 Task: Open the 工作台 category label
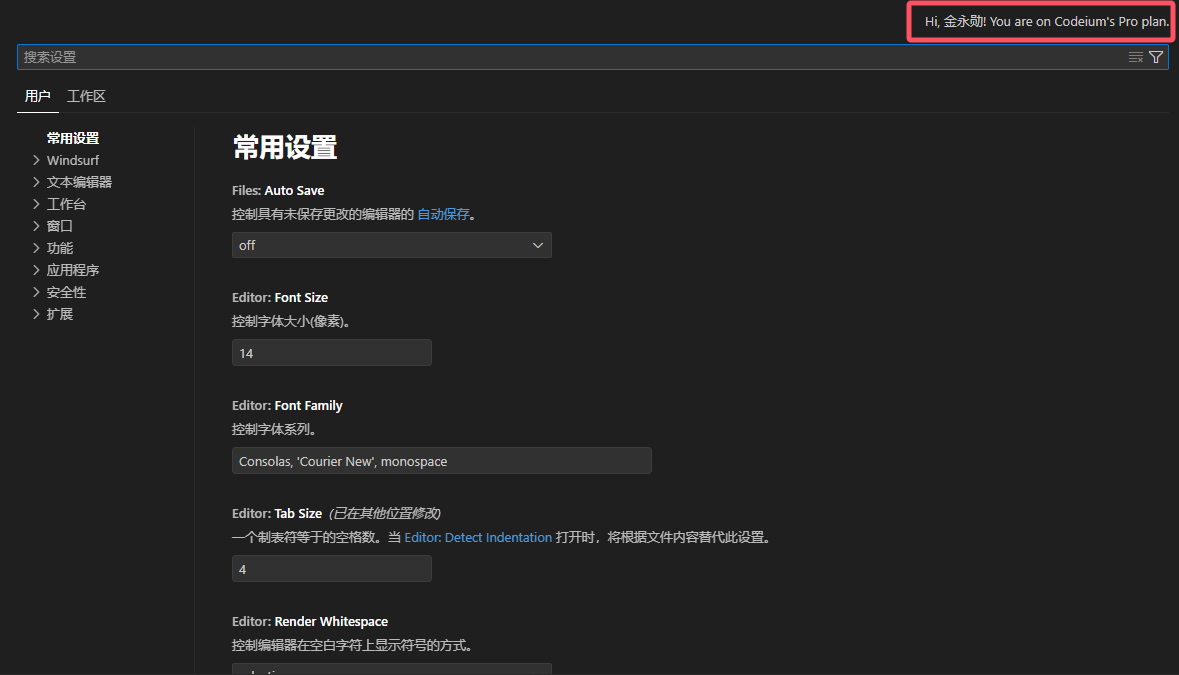[66, 204]
